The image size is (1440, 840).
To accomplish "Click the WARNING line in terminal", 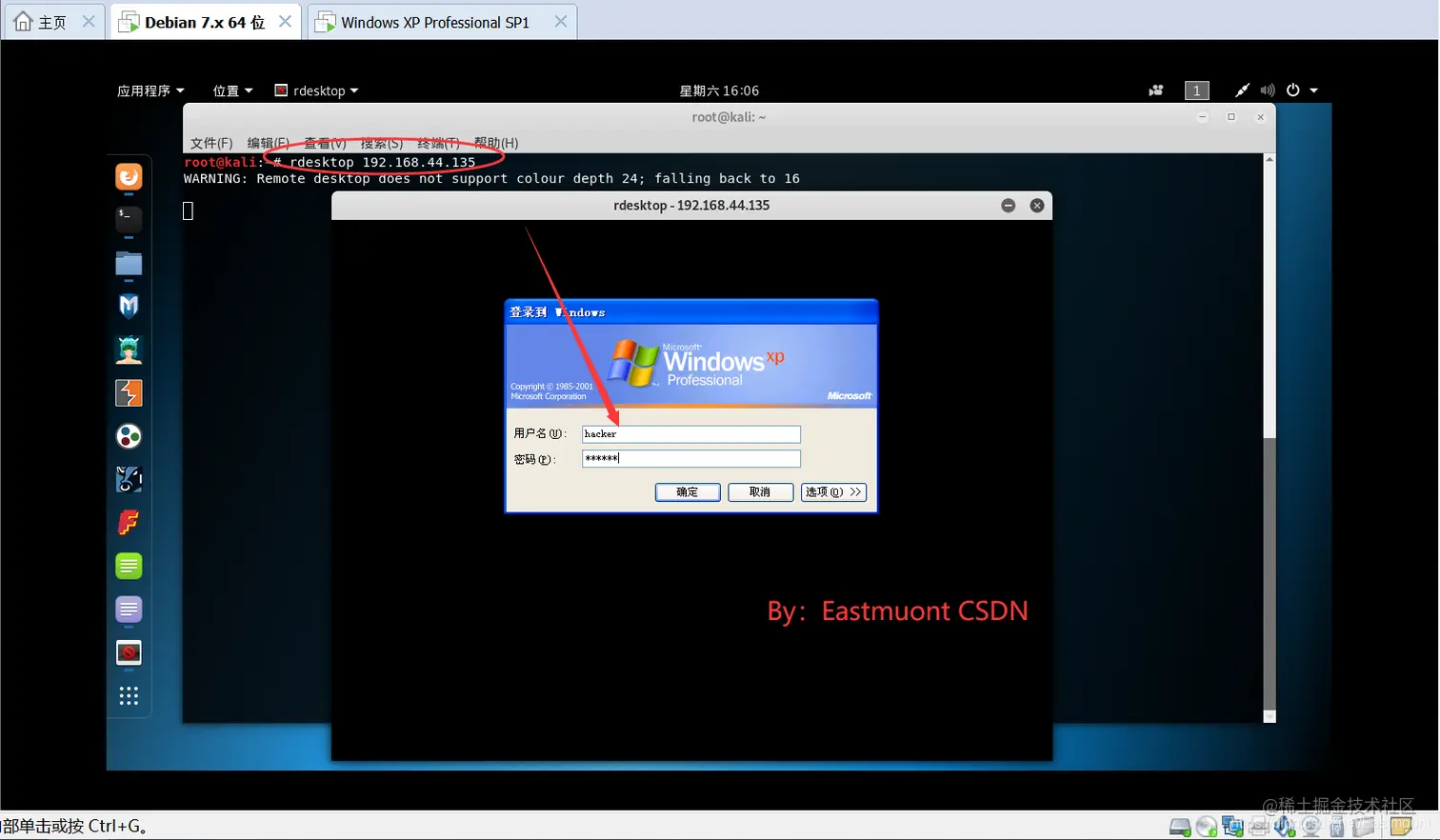I will tap(491, 178).
